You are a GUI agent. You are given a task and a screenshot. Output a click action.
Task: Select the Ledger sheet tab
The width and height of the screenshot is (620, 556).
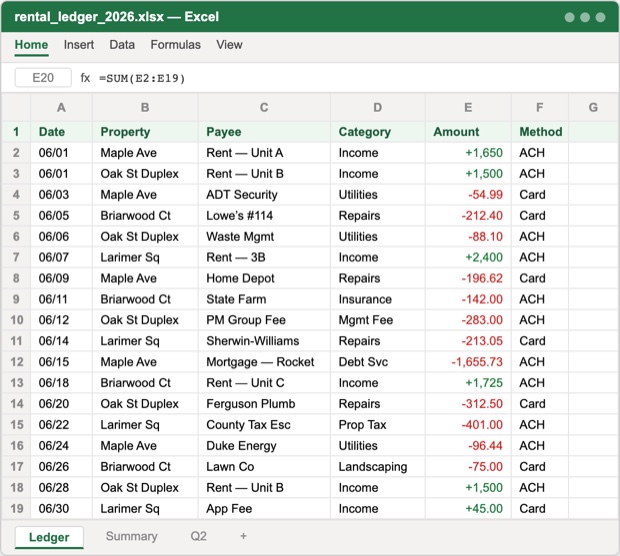coord(49,537)
